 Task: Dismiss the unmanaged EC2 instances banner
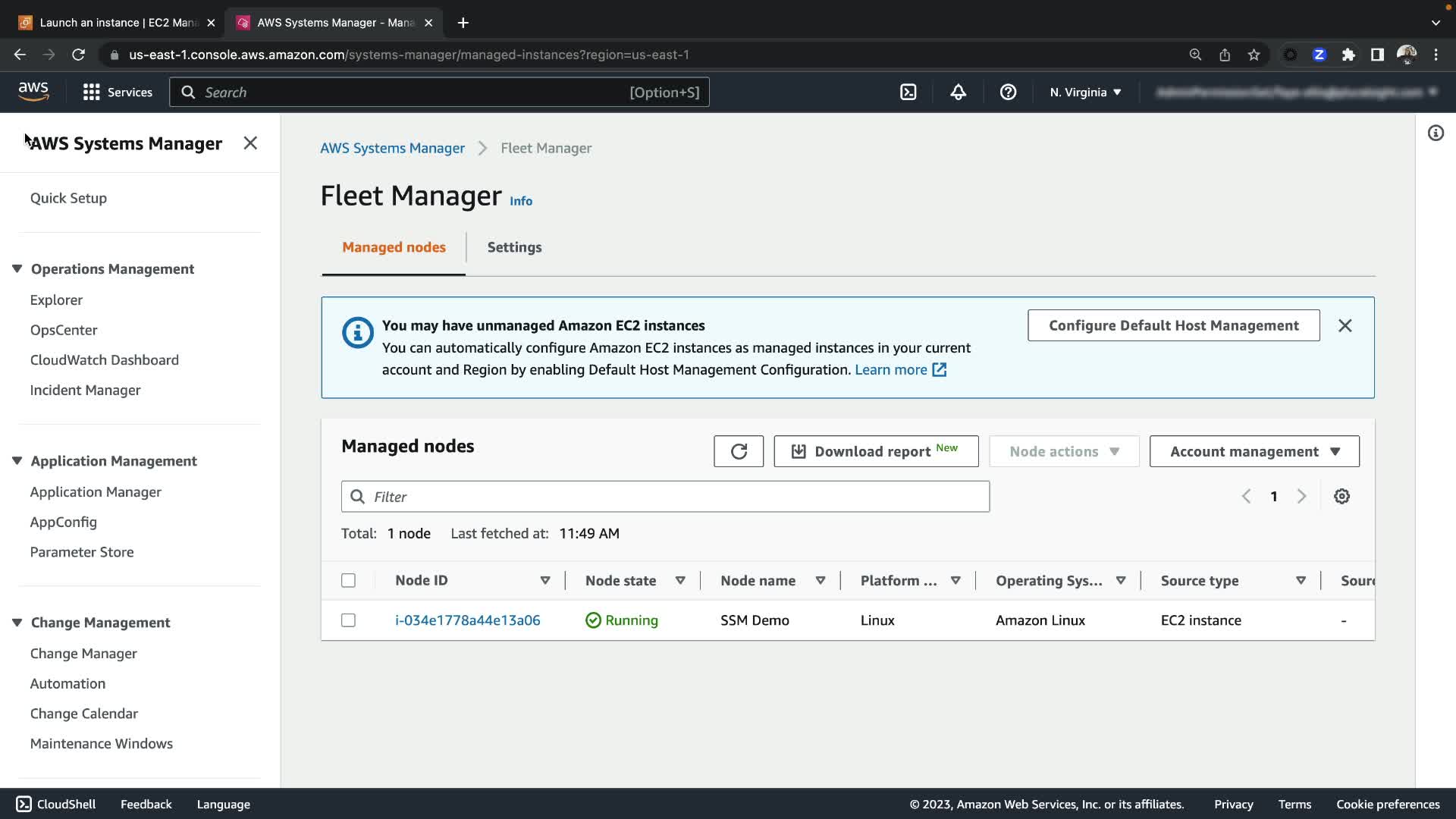pyautogui.click(x=1345, y=325)
